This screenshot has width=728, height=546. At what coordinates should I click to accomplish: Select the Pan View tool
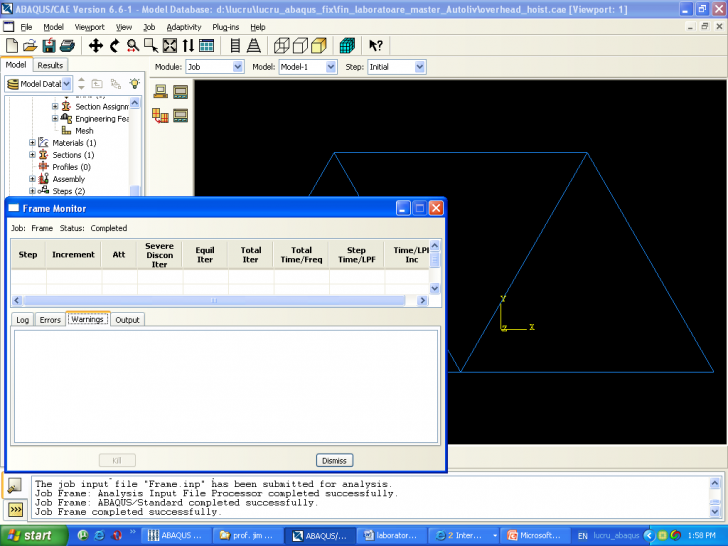[96, 46]
